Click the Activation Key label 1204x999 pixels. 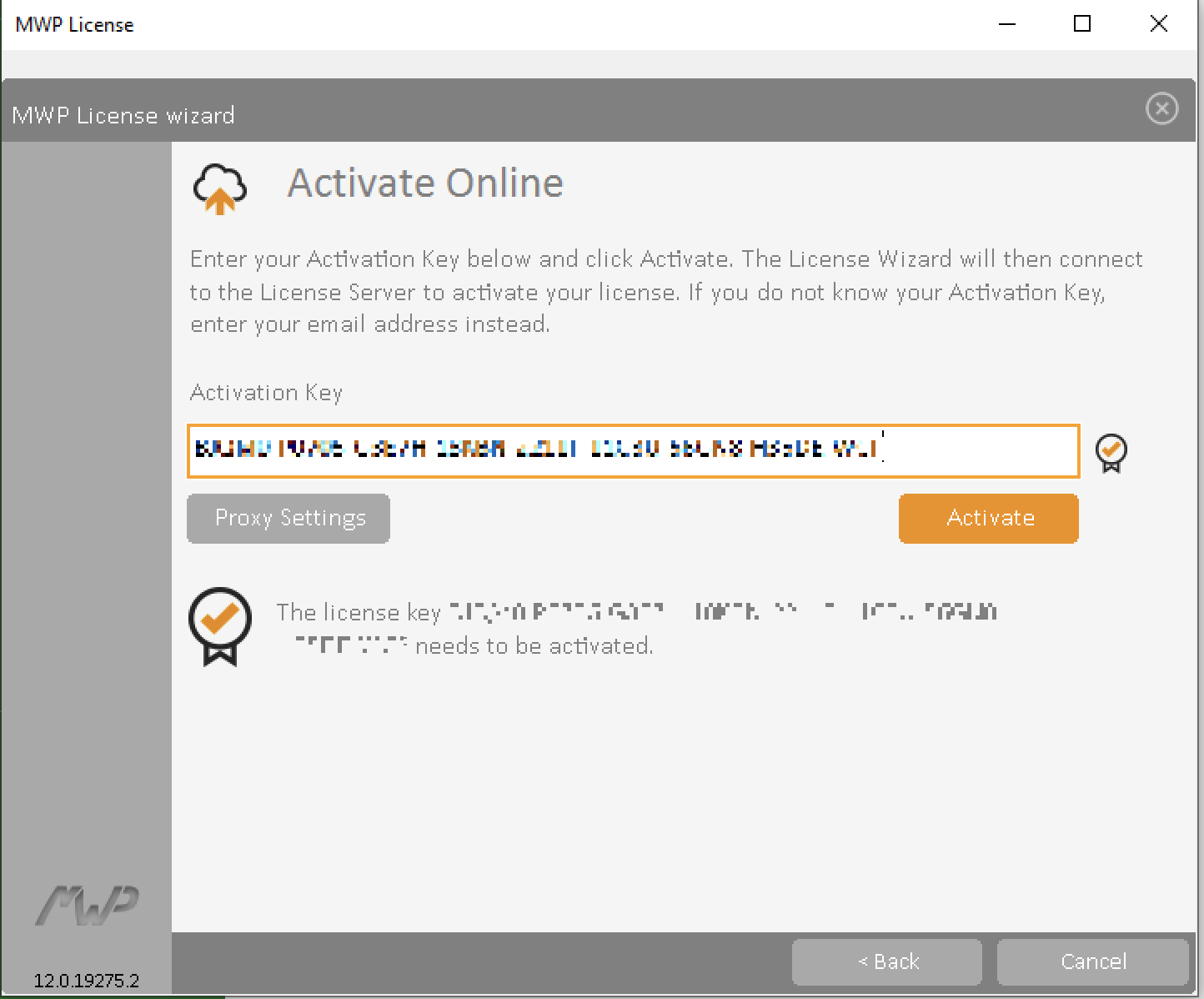click(x=266, y=393)
